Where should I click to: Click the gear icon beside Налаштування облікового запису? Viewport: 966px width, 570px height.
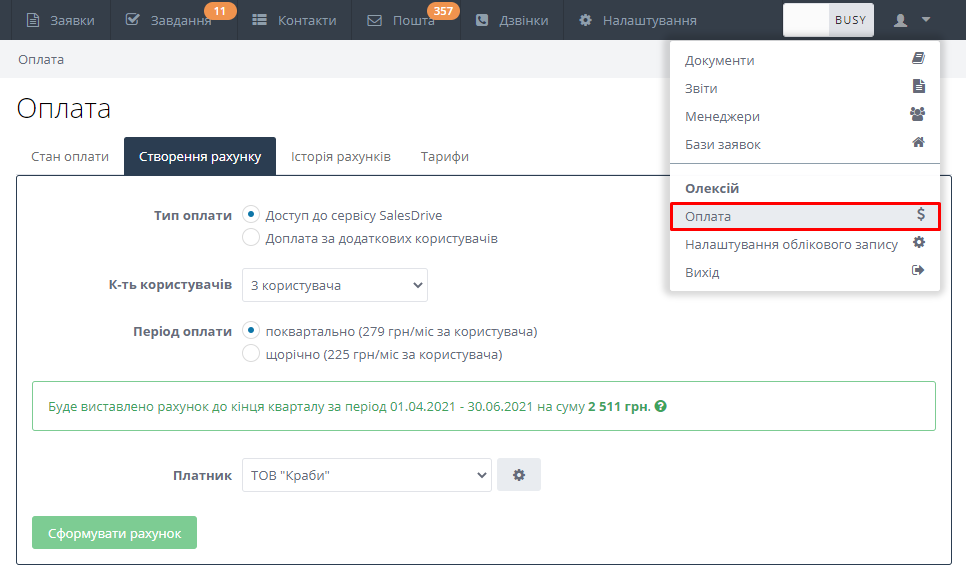tap(918, 243)
